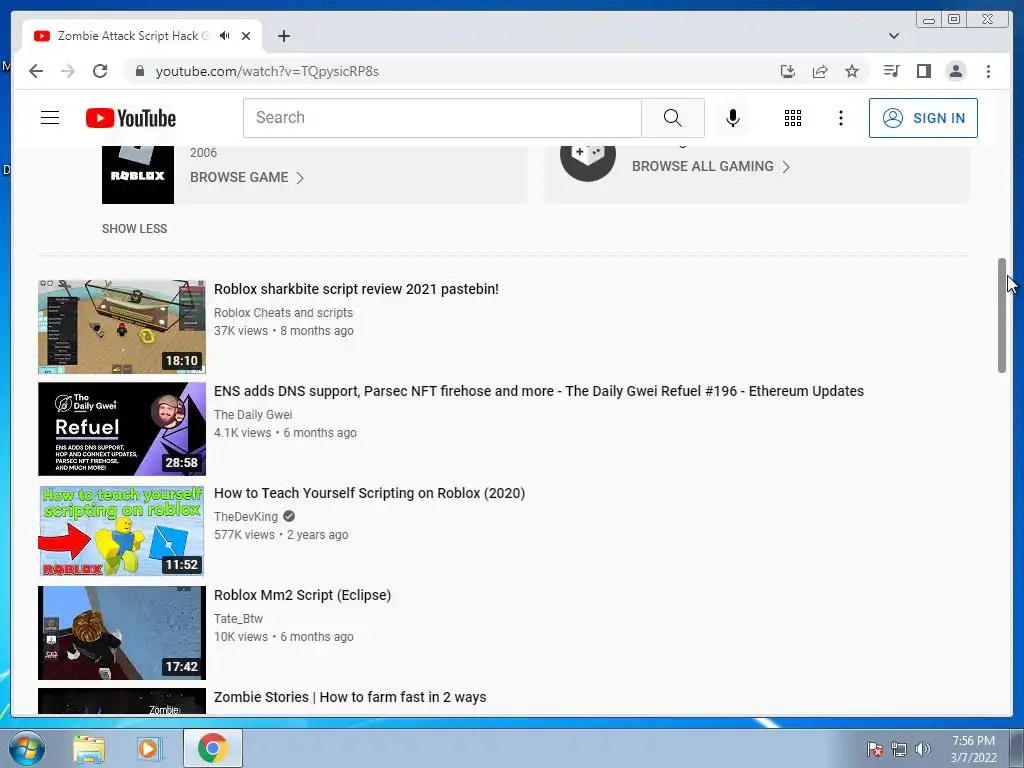
Task: Click BROWSE GAME link
Action: tap(247, 178)
